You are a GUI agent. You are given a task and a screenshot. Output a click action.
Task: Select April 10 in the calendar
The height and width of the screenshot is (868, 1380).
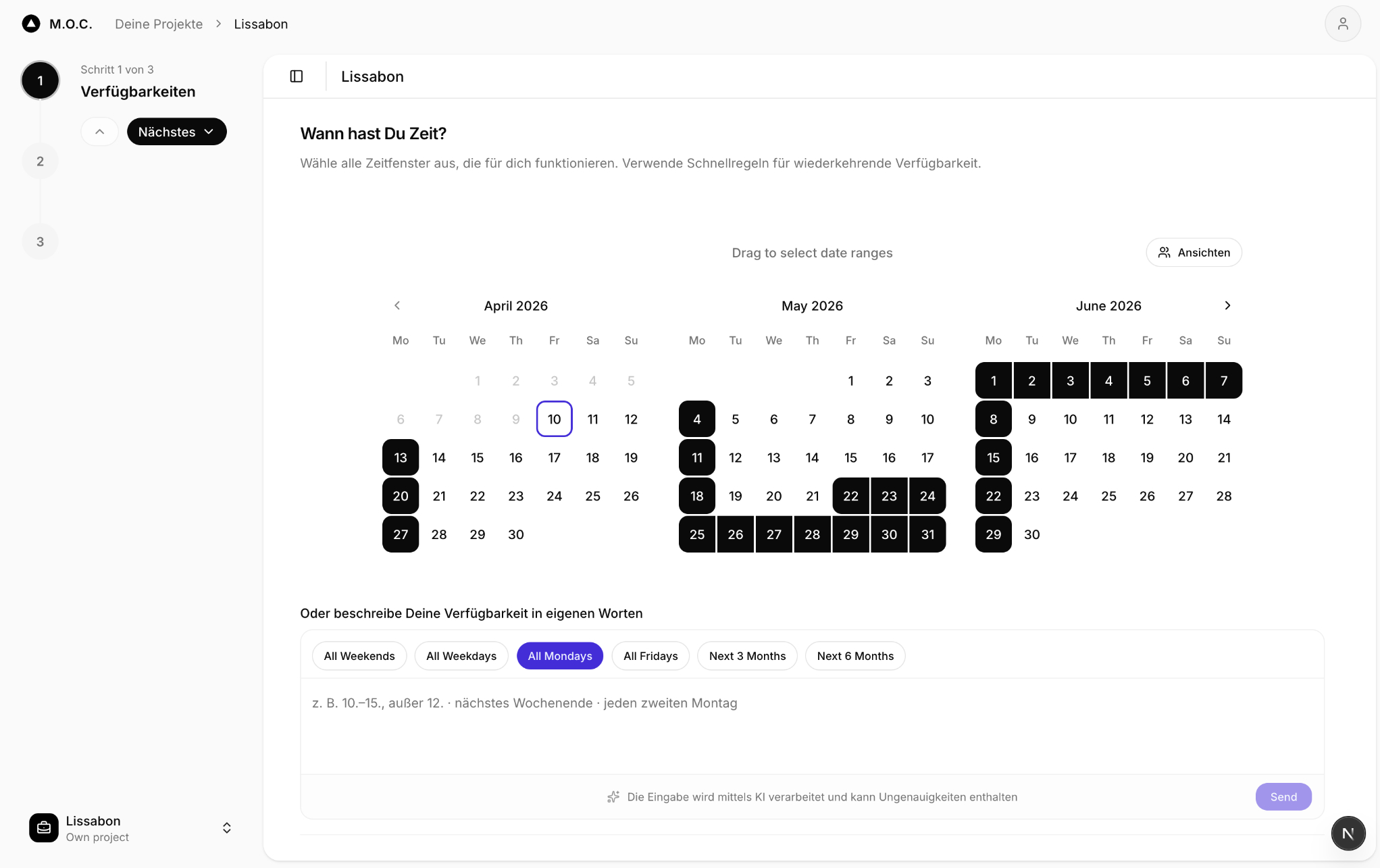(554, 419)
